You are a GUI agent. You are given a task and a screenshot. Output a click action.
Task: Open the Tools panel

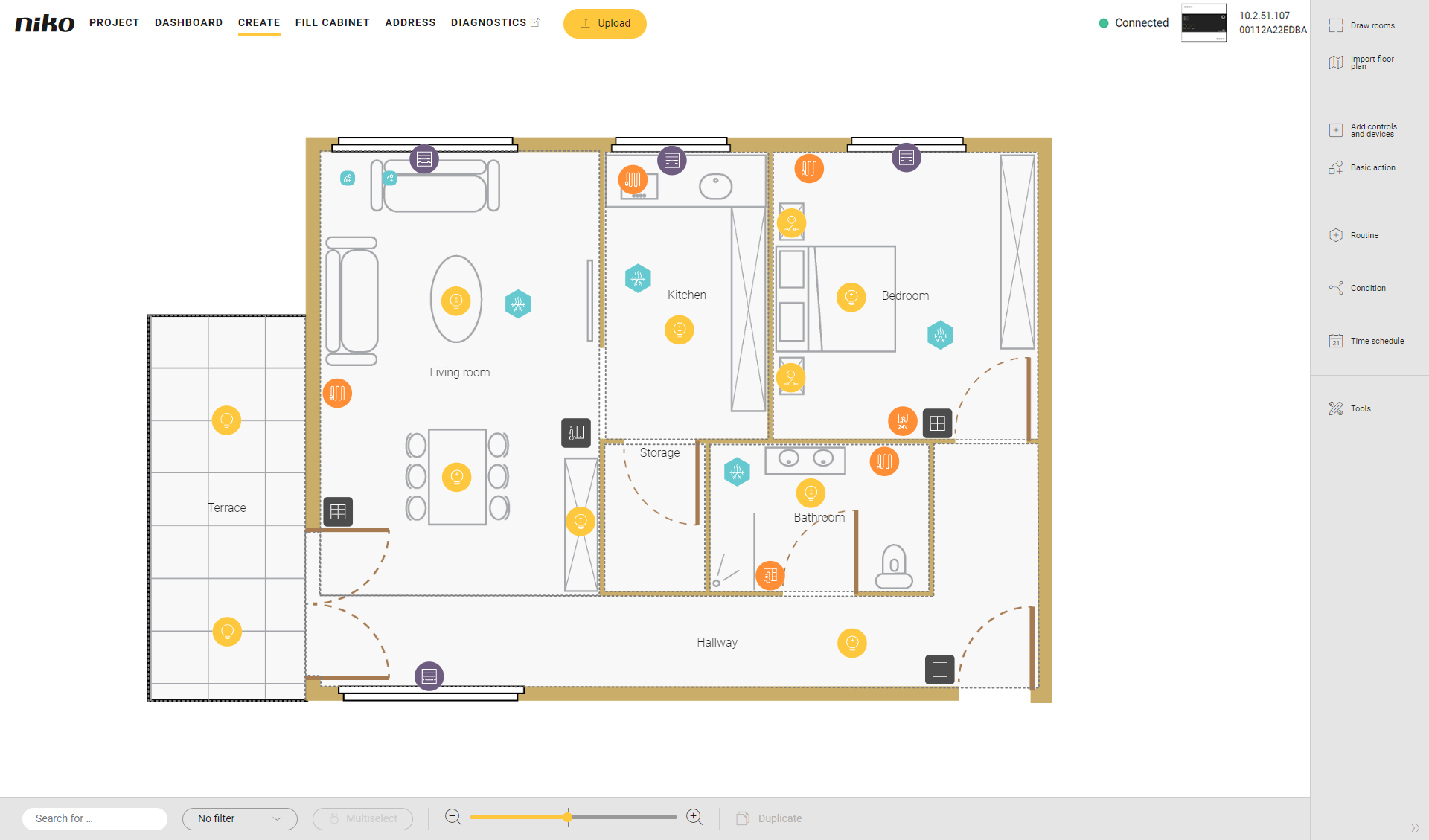pyautogui.click(x=1349, y=408)
